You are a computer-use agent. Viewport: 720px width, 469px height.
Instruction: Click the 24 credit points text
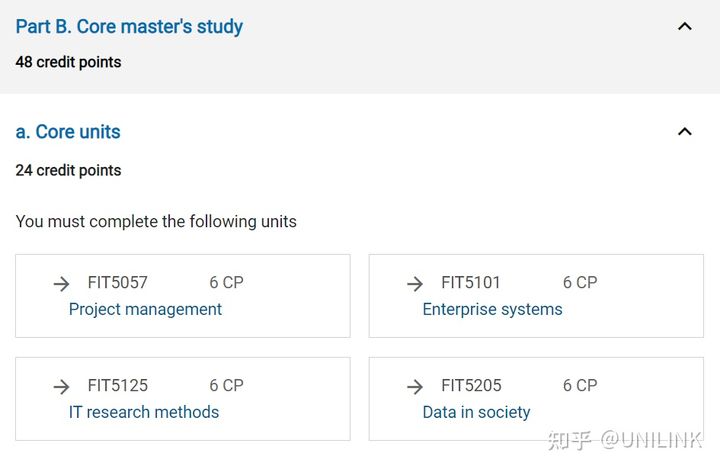tap(68, 170)
